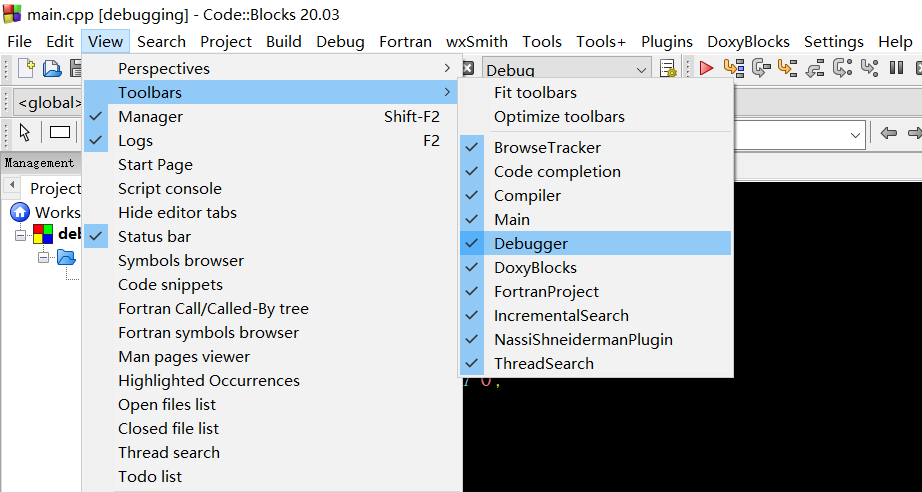Uncheck the BrowseTracker toolbar
Image resolution: width=922 pixels, height=492 pixels.
click(x=596, y=148)
